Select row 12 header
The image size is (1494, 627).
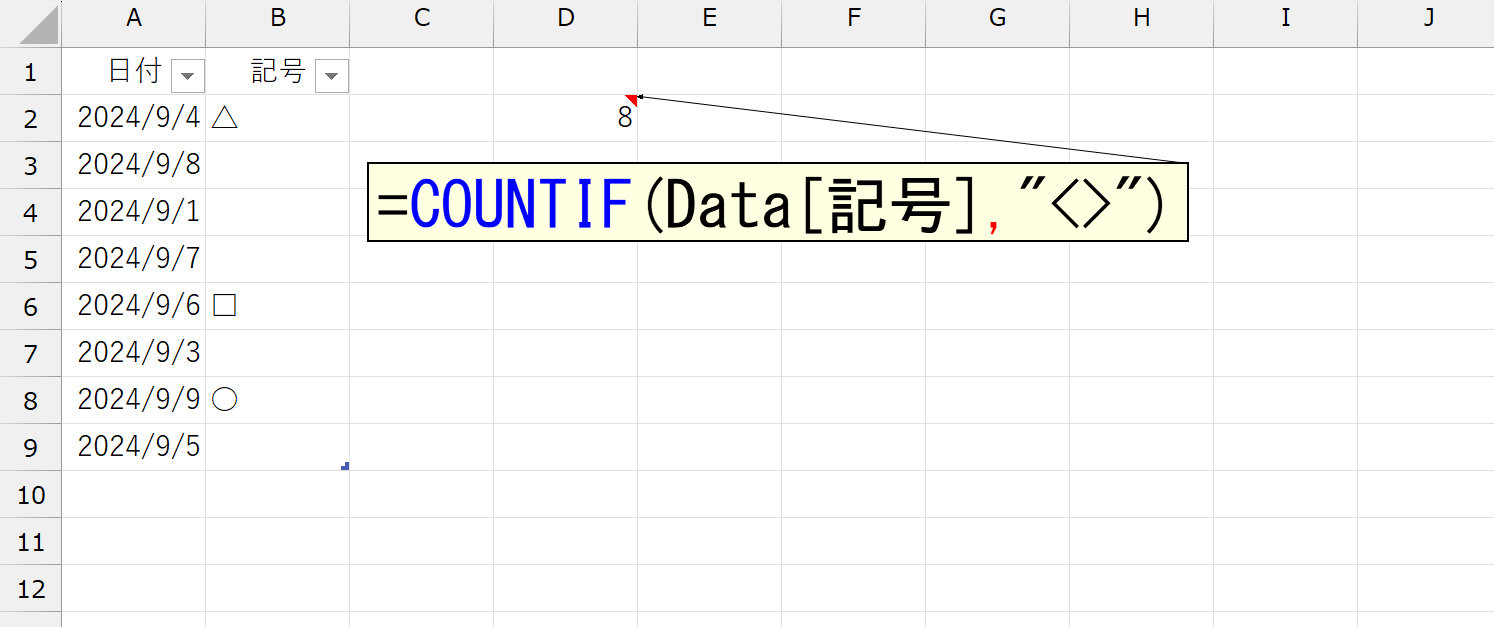pyautogui.click(x=30, y=589)
